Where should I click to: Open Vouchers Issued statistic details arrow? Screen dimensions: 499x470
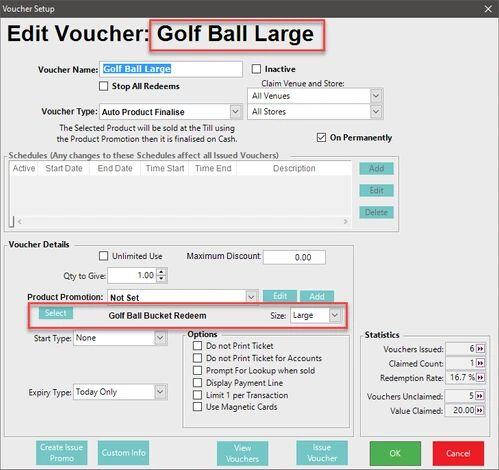click(x=480, y=349)
